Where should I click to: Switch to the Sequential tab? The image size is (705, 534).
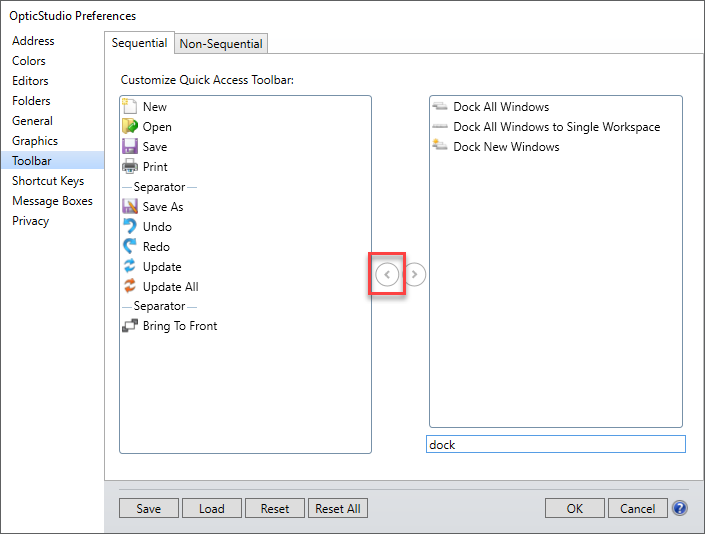(x=139, y=43)
